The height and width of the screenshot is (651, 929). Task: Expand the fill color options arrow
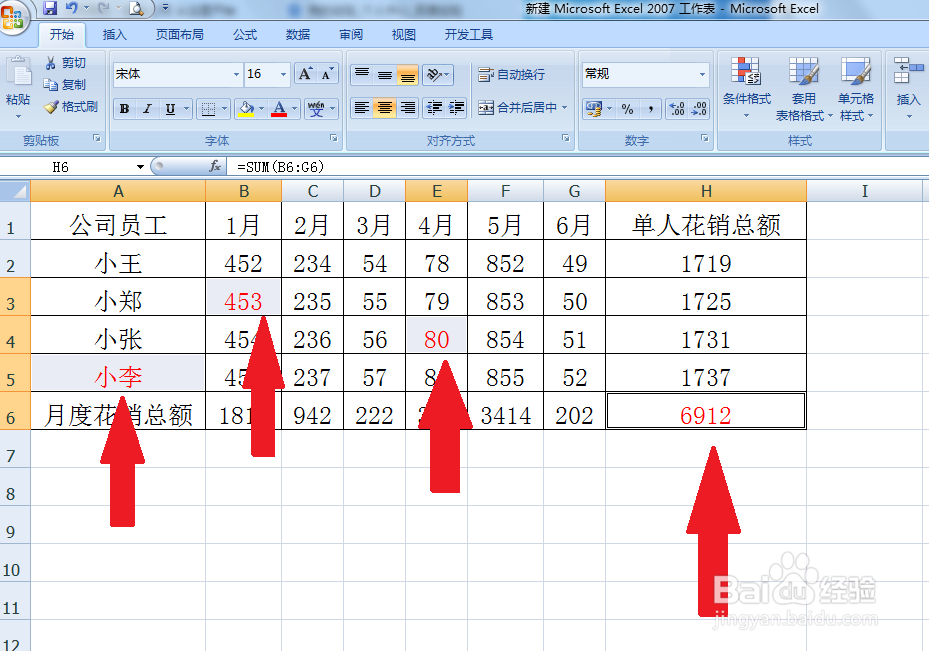(x=261, y=108)
